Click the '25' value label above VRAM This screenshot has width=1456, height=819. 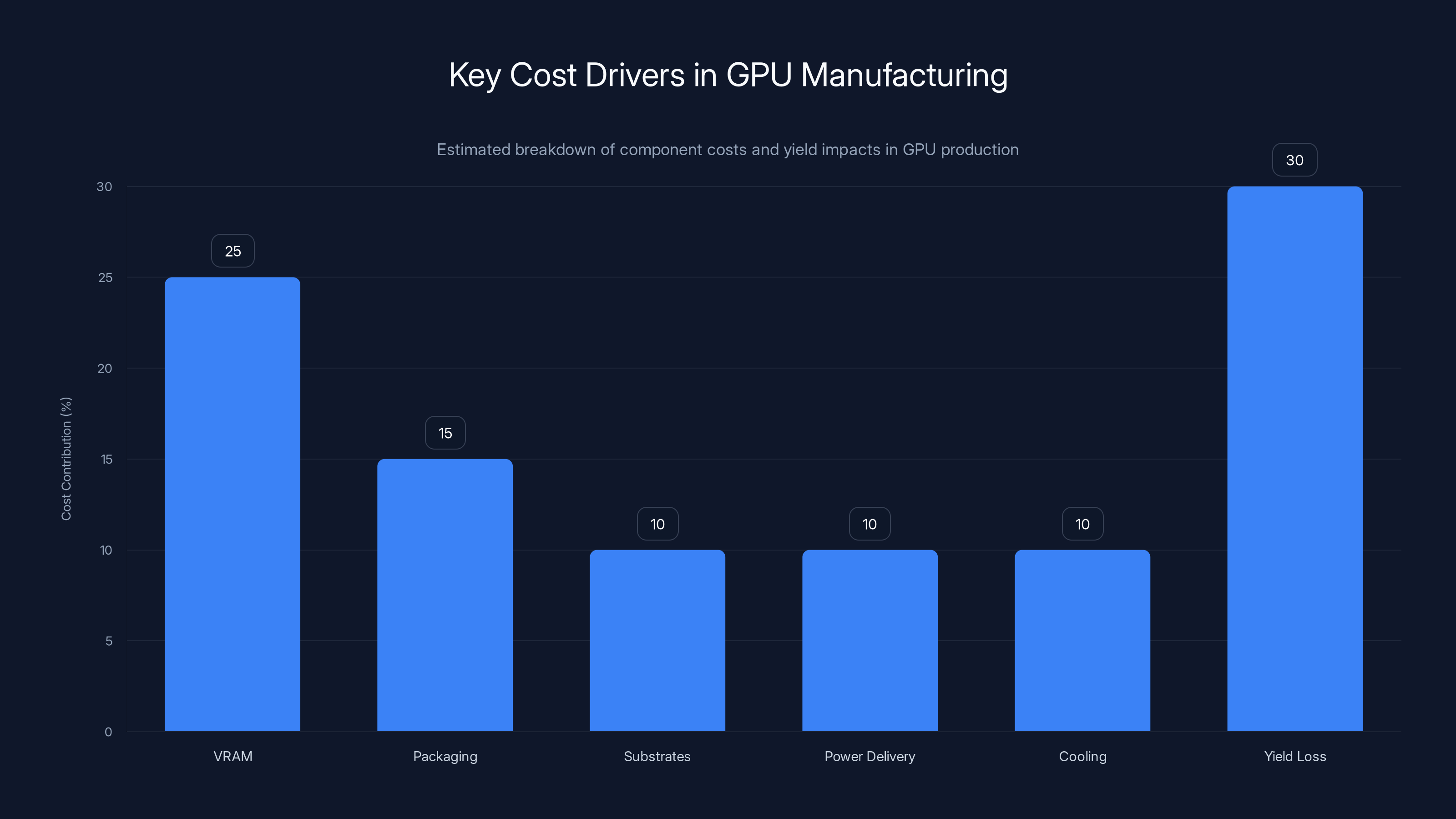point(233,251)
